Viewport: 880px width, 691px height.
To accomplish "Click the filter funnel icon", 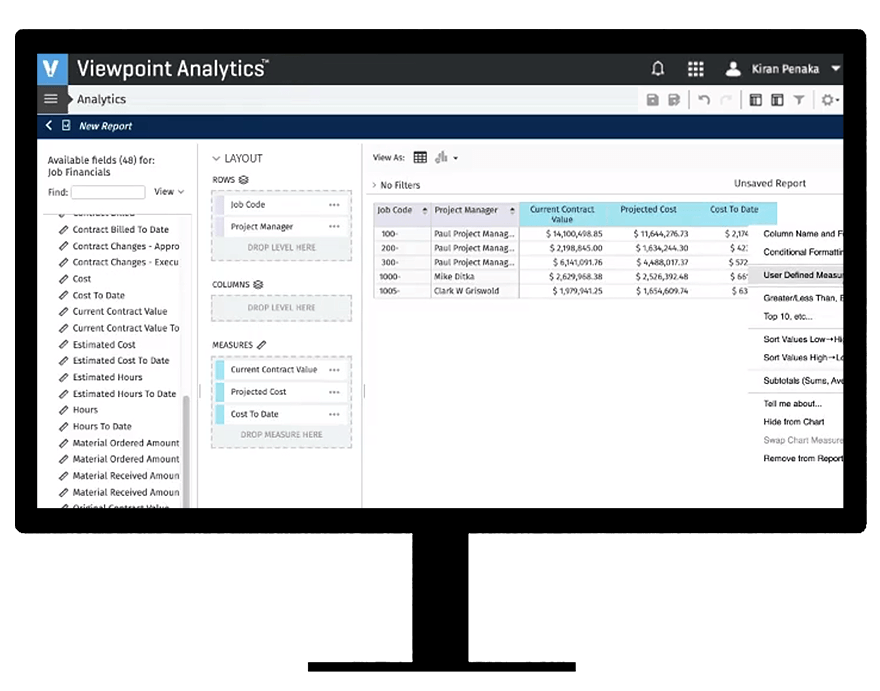I will [x=799, y=100].
